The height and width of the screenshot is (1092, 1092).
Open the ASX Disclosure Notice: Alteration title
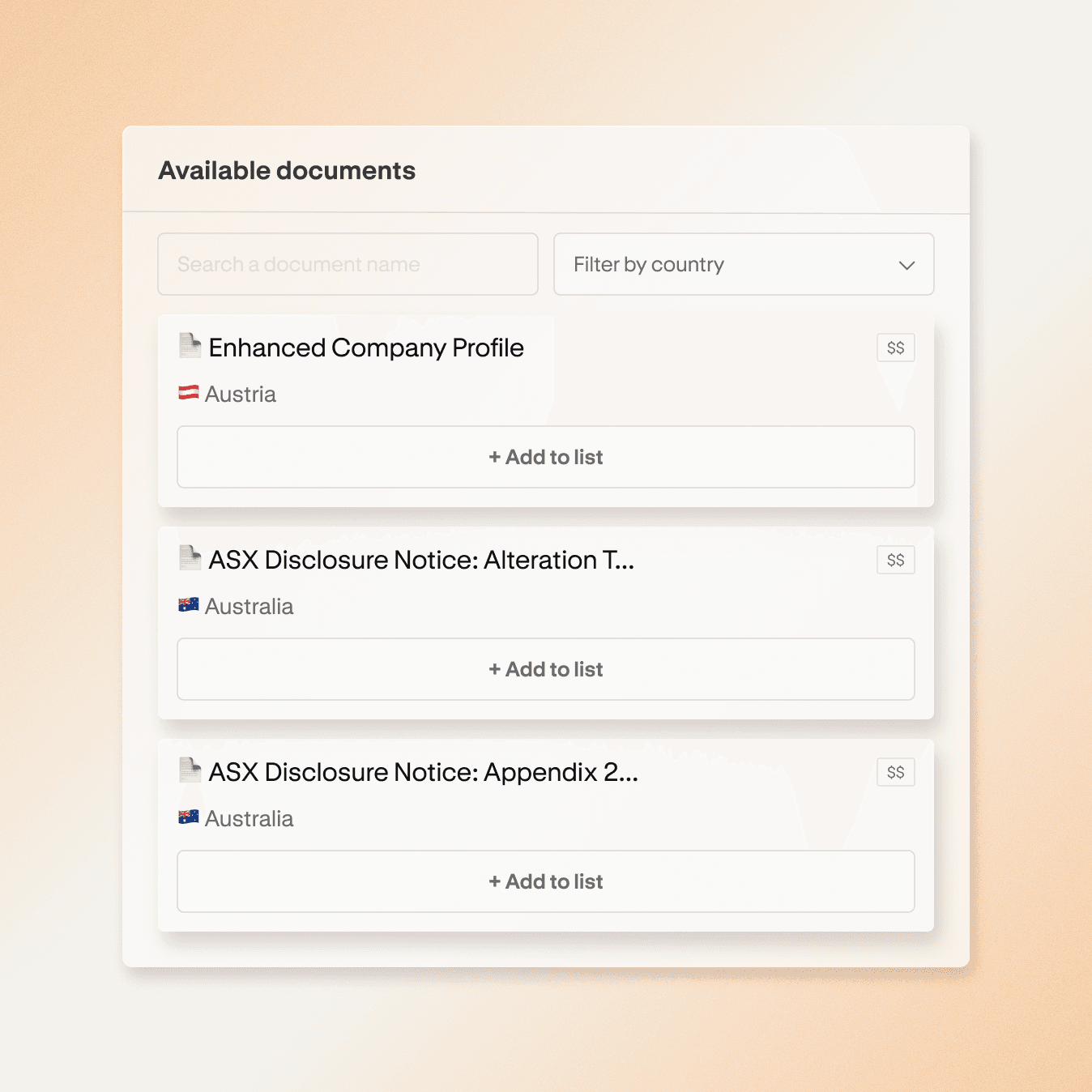tap(421, 561)
